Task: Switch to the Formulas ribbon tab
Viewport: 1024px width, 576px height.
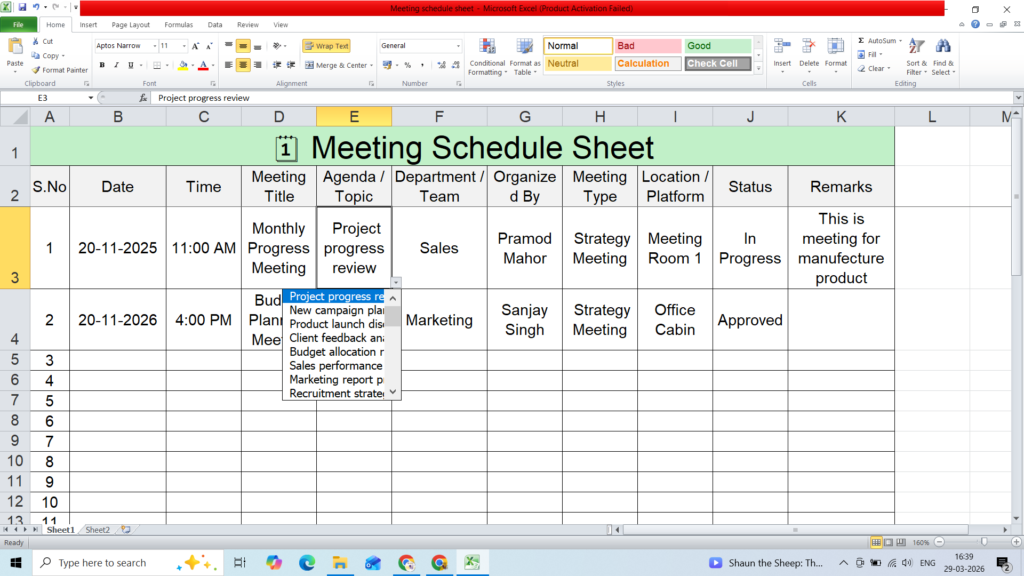Action: coord(178,25)
